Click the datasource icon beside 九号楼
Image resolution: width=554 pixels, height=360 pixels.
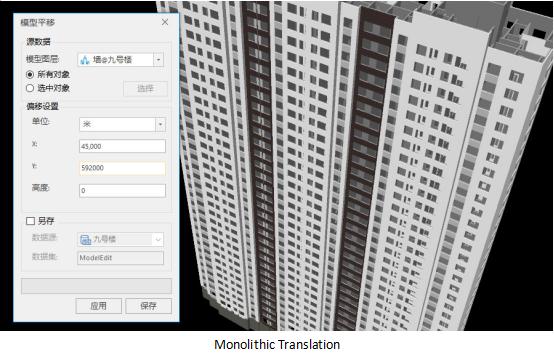pos(86,240)
